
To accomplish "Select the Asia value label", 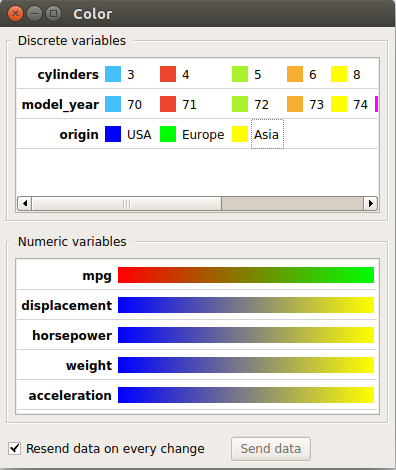I will (x=266, y=134).
